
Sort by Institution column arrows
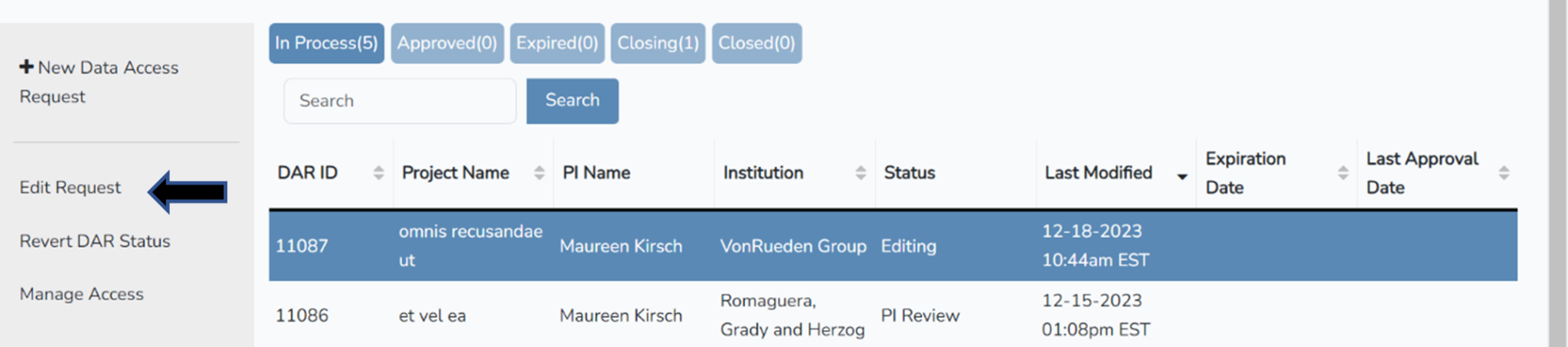861,173
